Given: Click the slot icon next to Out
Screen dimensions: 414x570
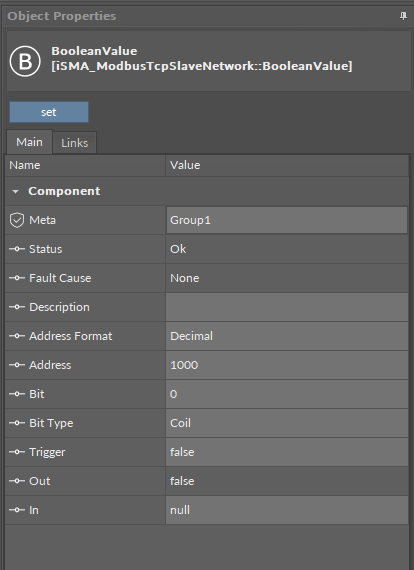Looking at the screenshot, I should [17, 481].
